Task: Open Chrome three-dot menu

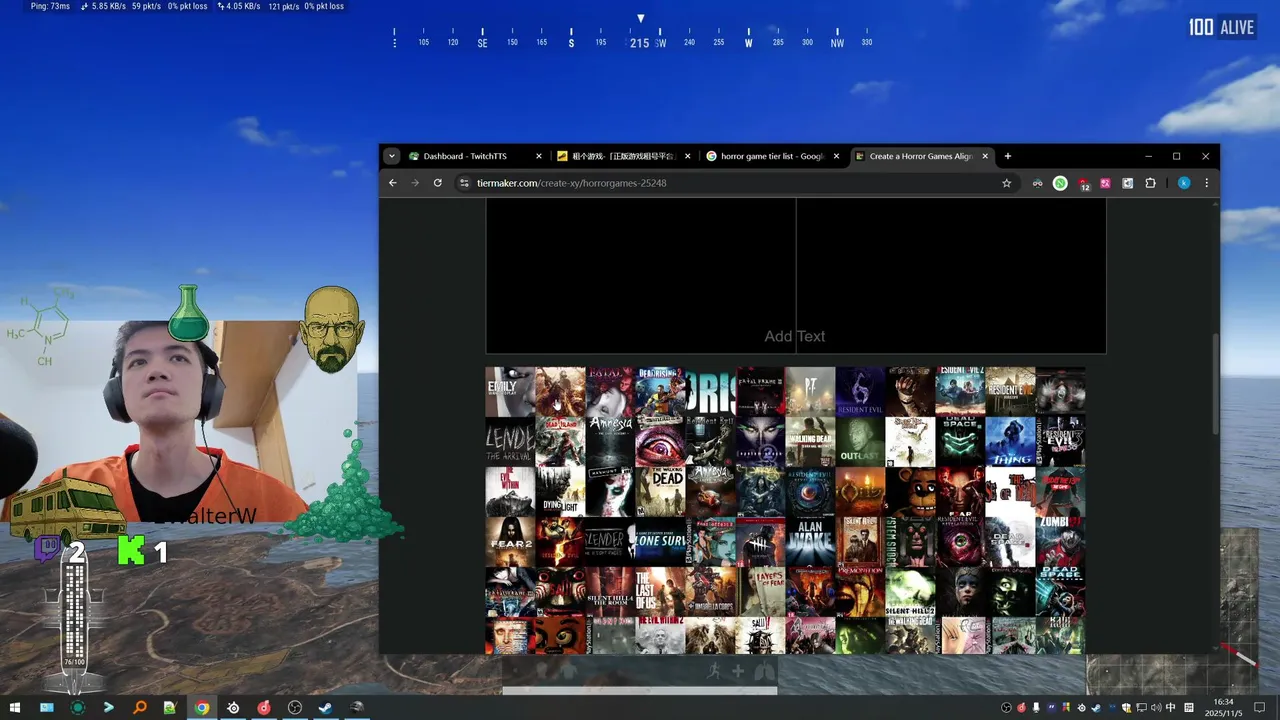Action: [1207, 183]
